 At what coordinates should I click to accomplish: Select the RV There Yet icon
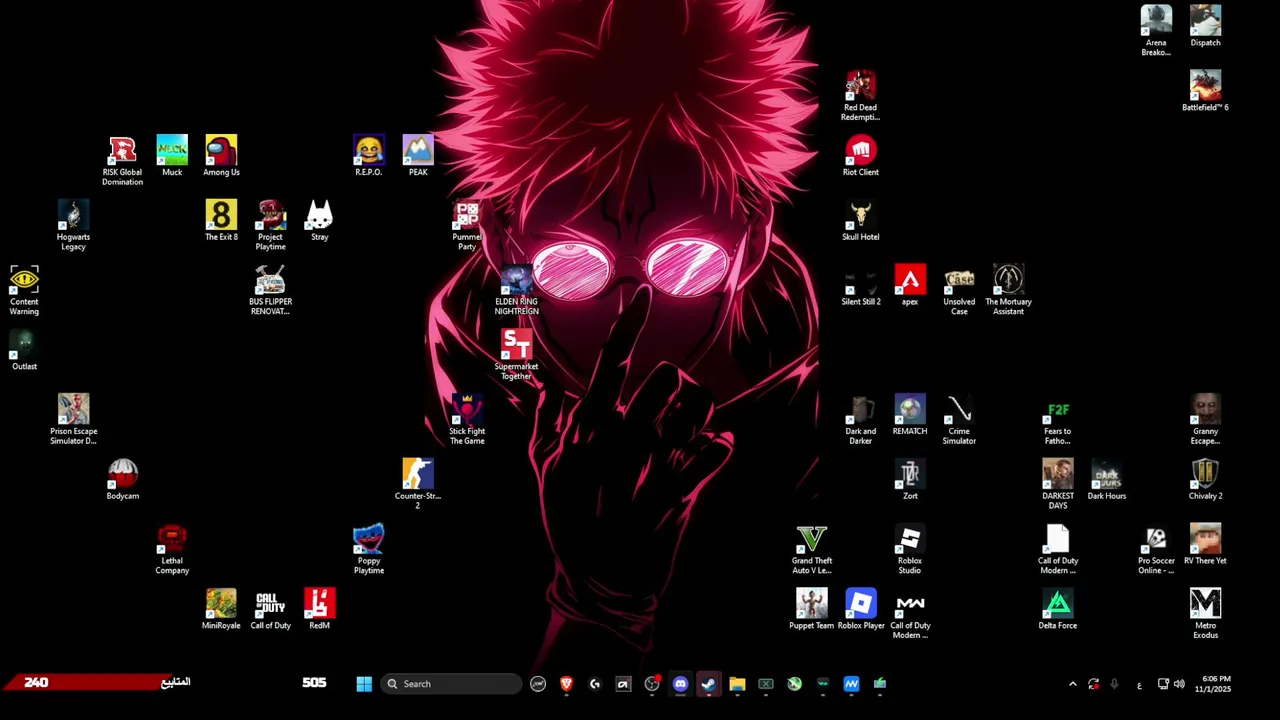tap(1205, 545)
